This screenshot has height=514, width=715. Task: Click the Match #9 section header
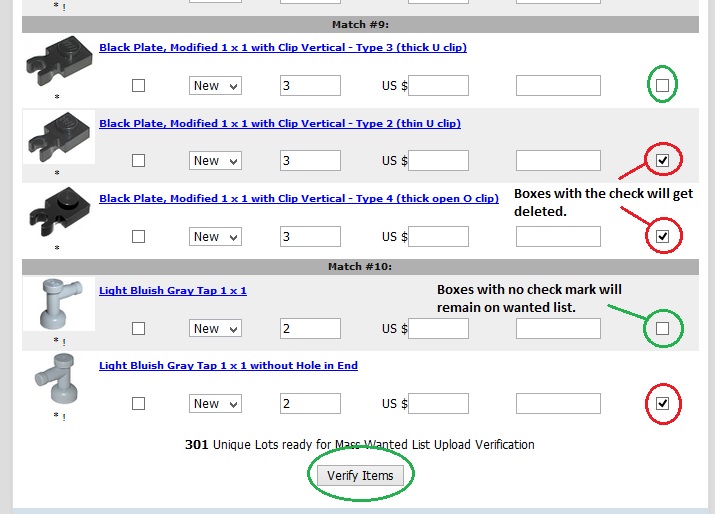coord(360,25)
